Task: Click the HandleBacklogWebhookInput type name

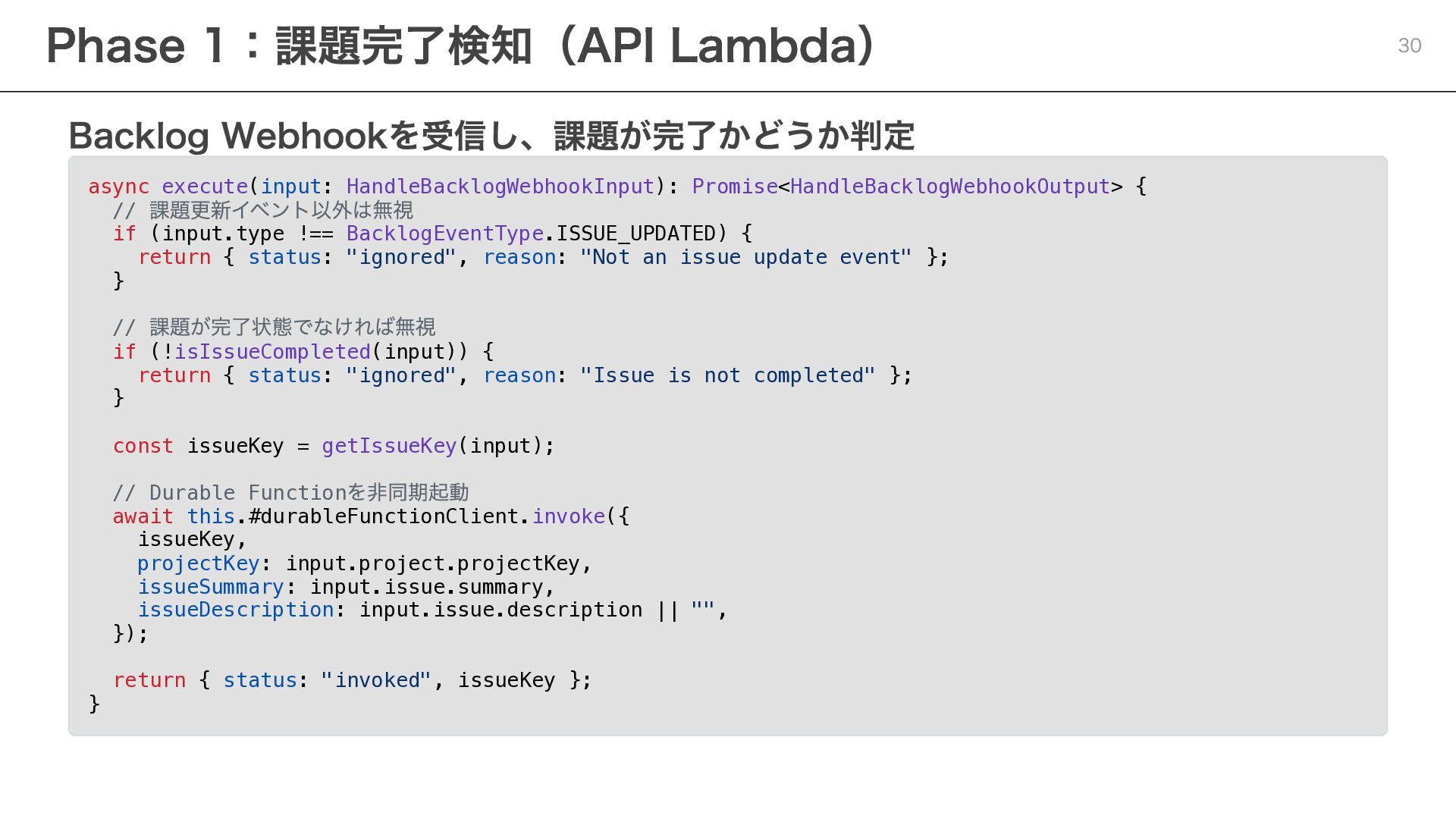Action: click(x=500, y=187)
